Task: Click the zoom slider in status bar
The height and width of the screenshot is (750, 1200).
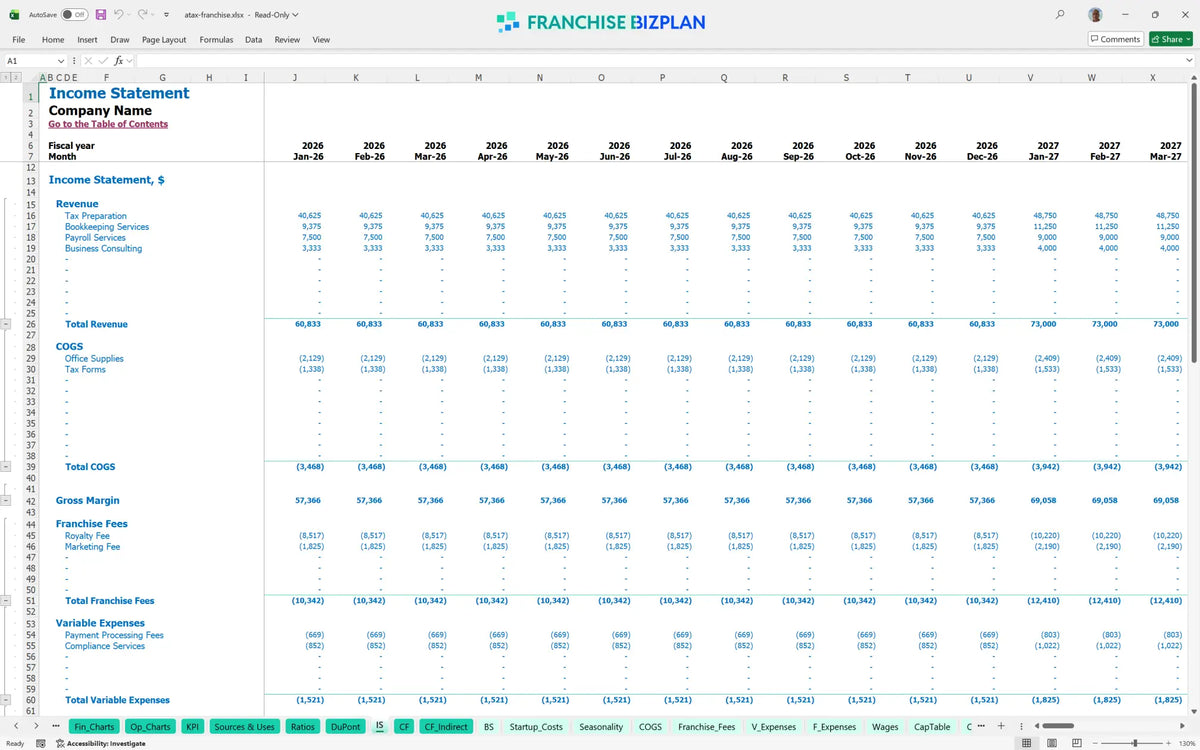Action: [x=1135, y=743]
